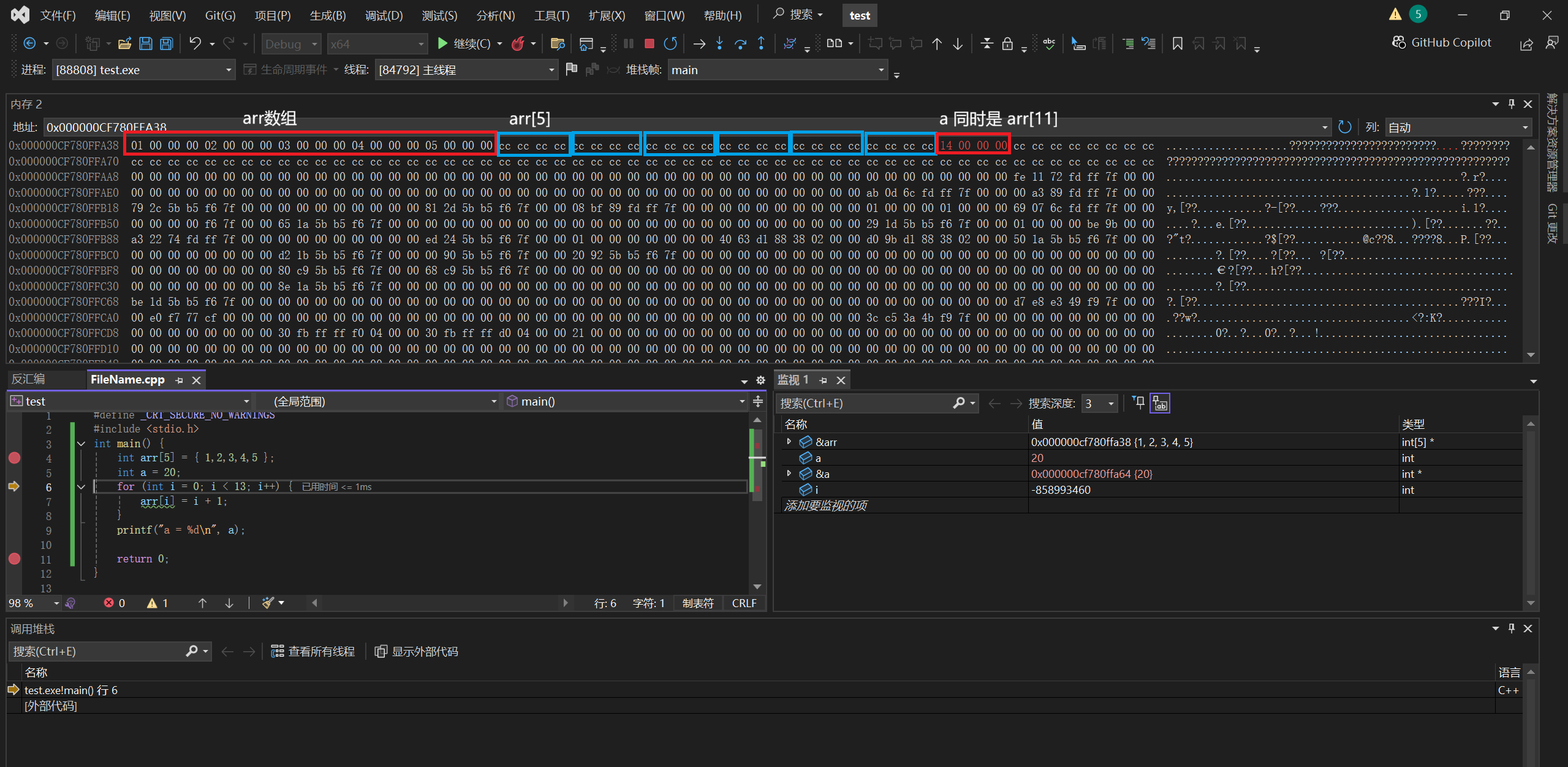1568x767 pixels.
Task: Toggle breakpoint on line 11
Action: (15, 559)
